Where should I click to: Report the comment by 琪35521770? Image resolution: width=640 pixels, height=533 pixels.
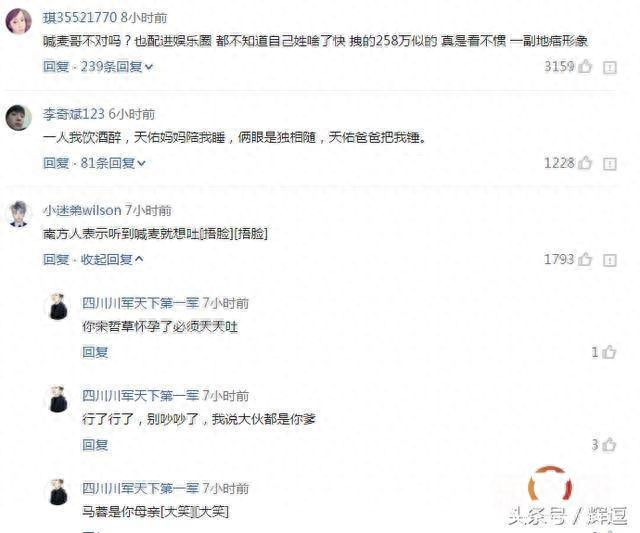[x=610, y=67]
